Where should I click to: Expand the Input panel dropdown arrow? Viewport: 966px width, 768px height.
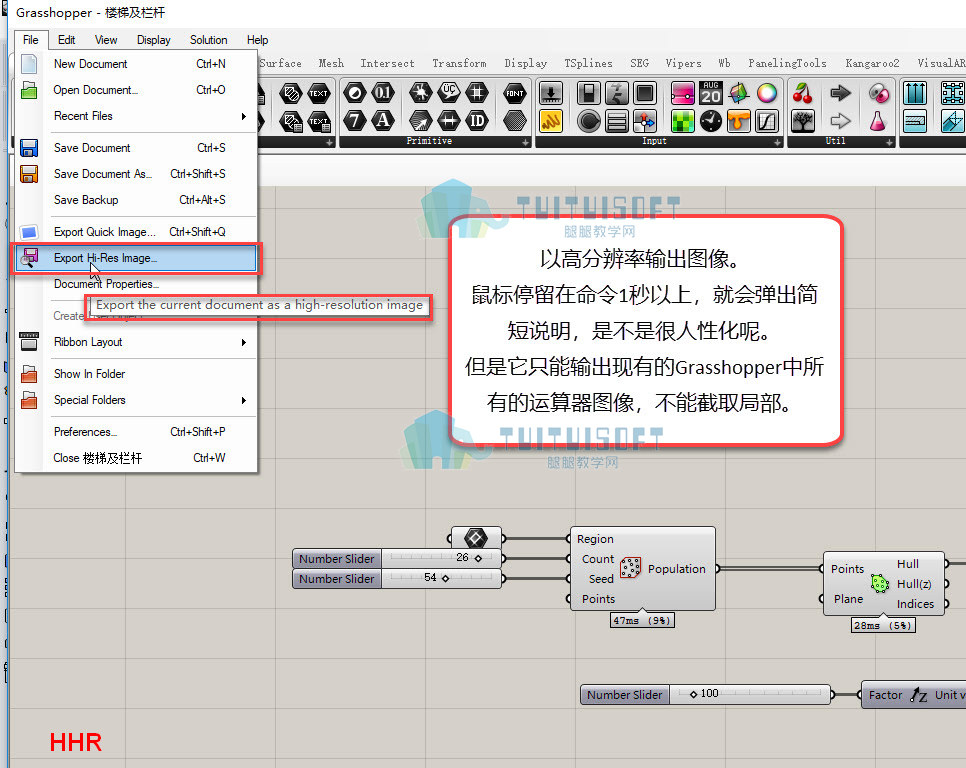tap(777, 142)
